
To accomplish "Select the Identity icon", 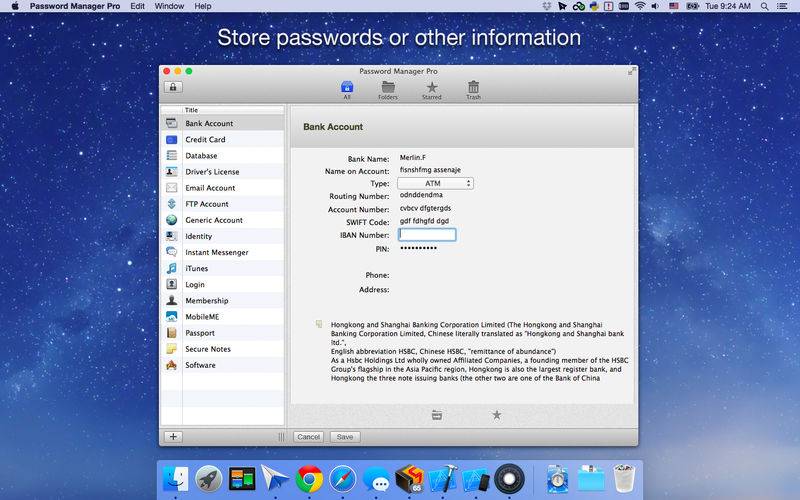I will (x=171, y=236).
